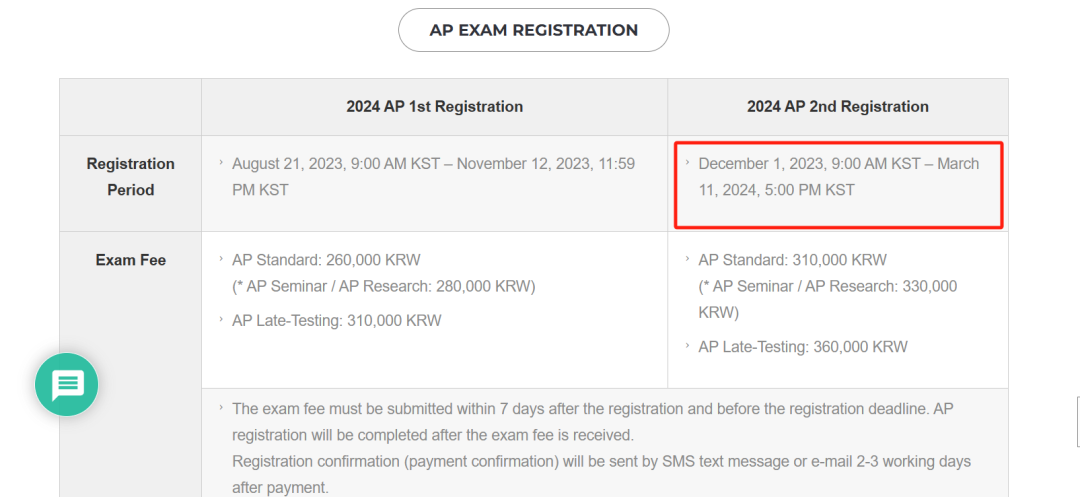Click the chevron bullet beside AP Standard: 310,000 KRW

[x=687, y=259]
